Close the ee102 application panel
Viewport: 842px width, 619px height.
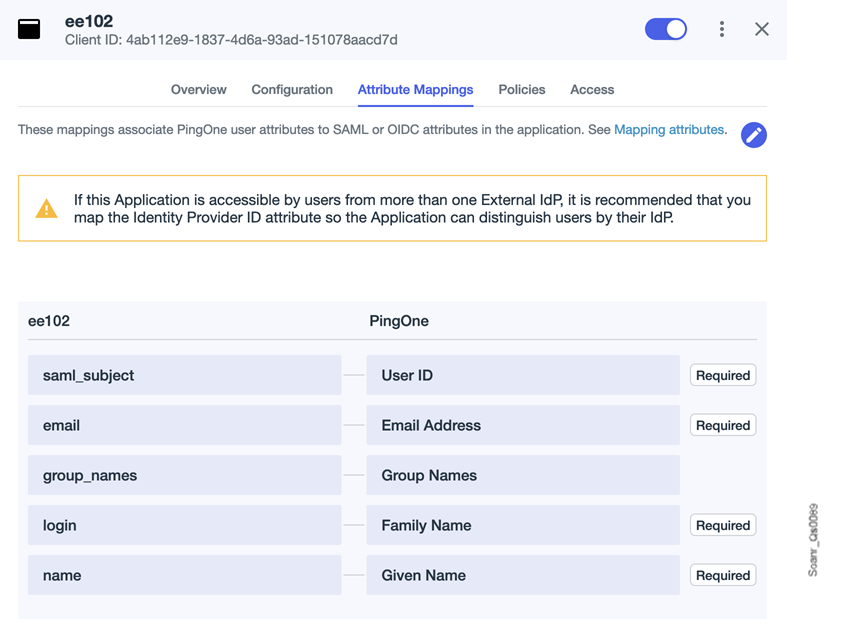click(x=761, y=29)
